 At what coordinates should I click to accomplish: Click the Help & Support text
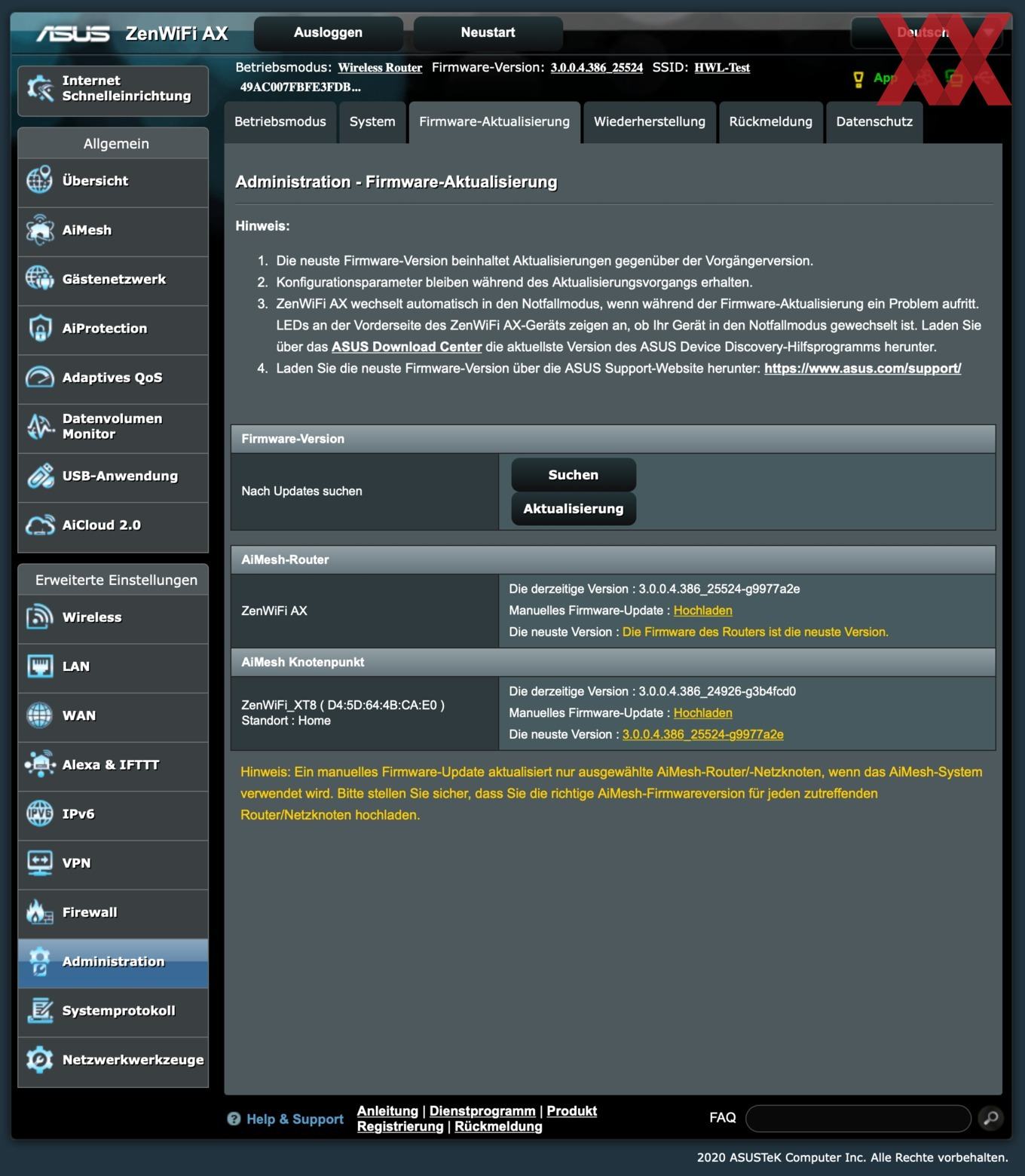[x=295, y=1119]
